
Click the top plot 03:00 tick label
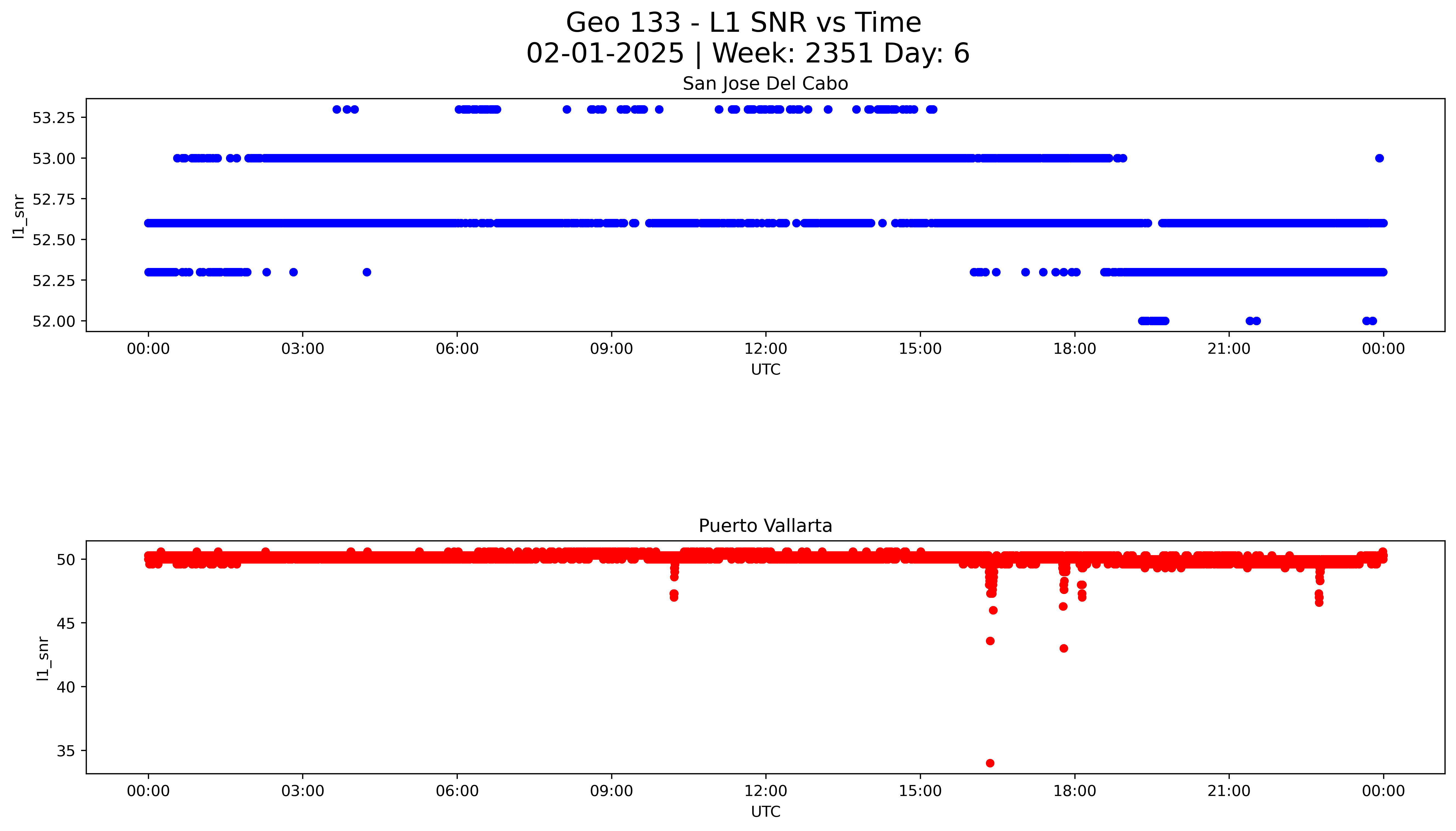click(302, 349)
